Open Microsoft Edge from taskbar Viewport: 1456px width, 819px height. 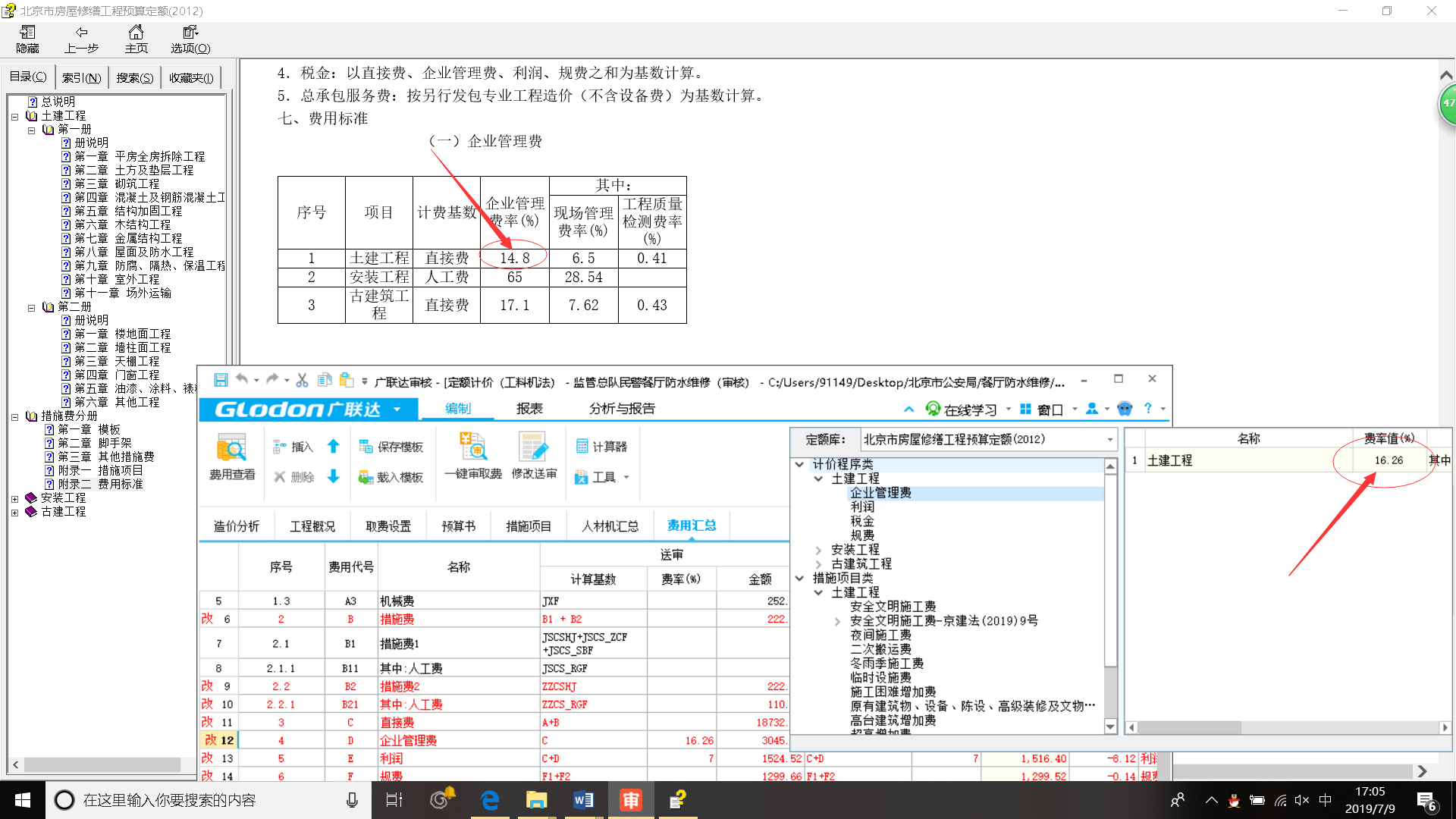[490, 800]
